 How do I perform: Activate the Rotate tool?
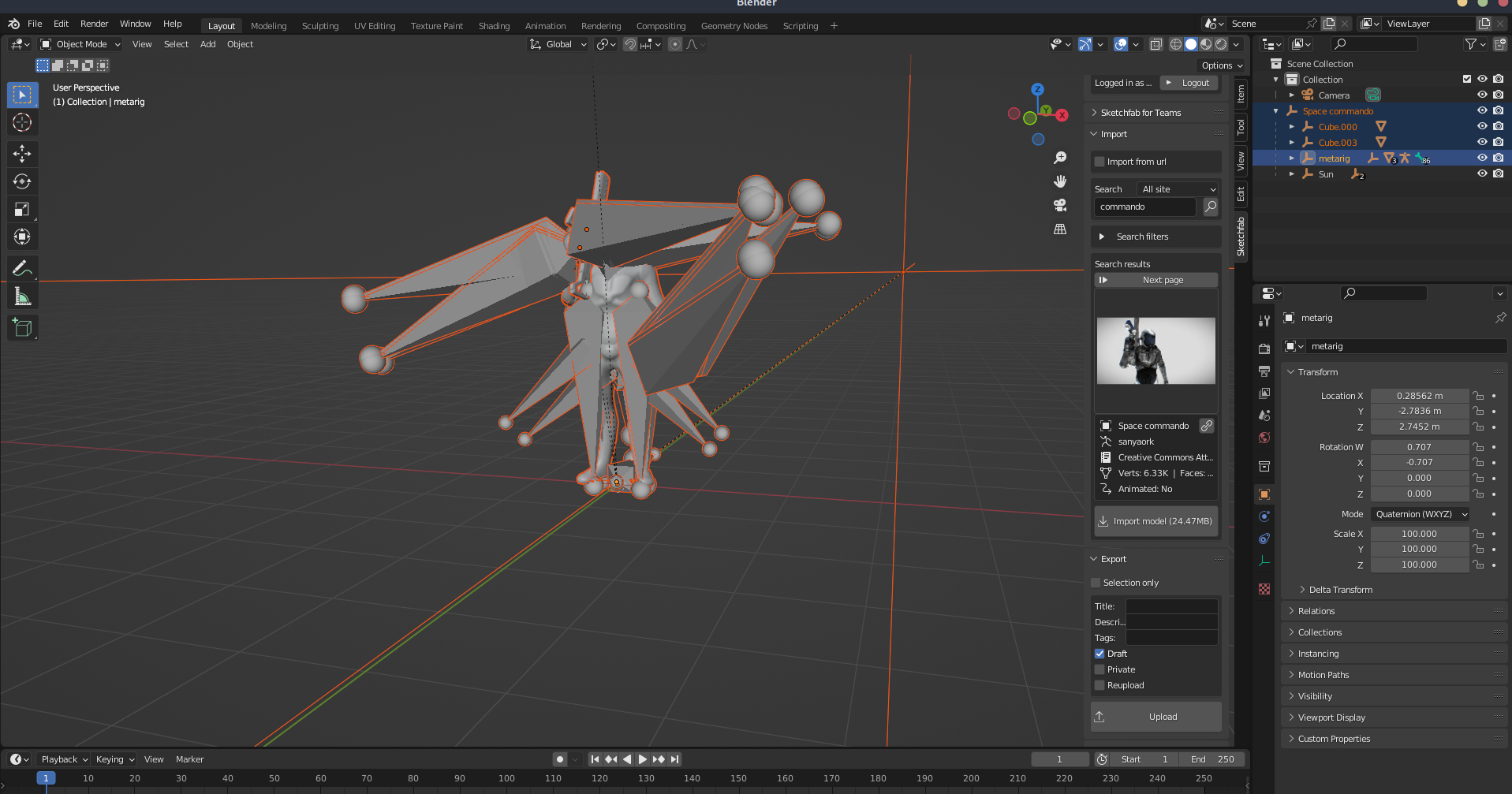coord(22,181)
